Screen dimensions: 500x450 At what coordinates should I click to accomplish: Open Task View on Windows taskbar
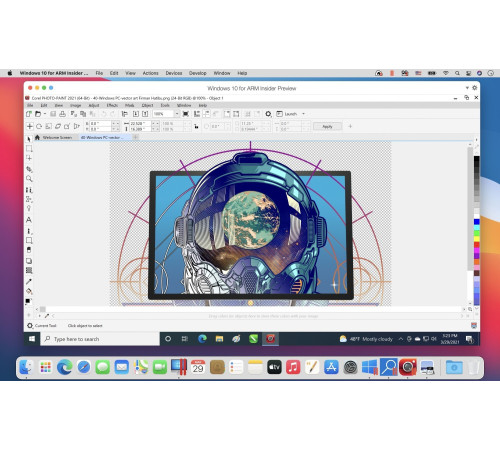coord(184,339)
